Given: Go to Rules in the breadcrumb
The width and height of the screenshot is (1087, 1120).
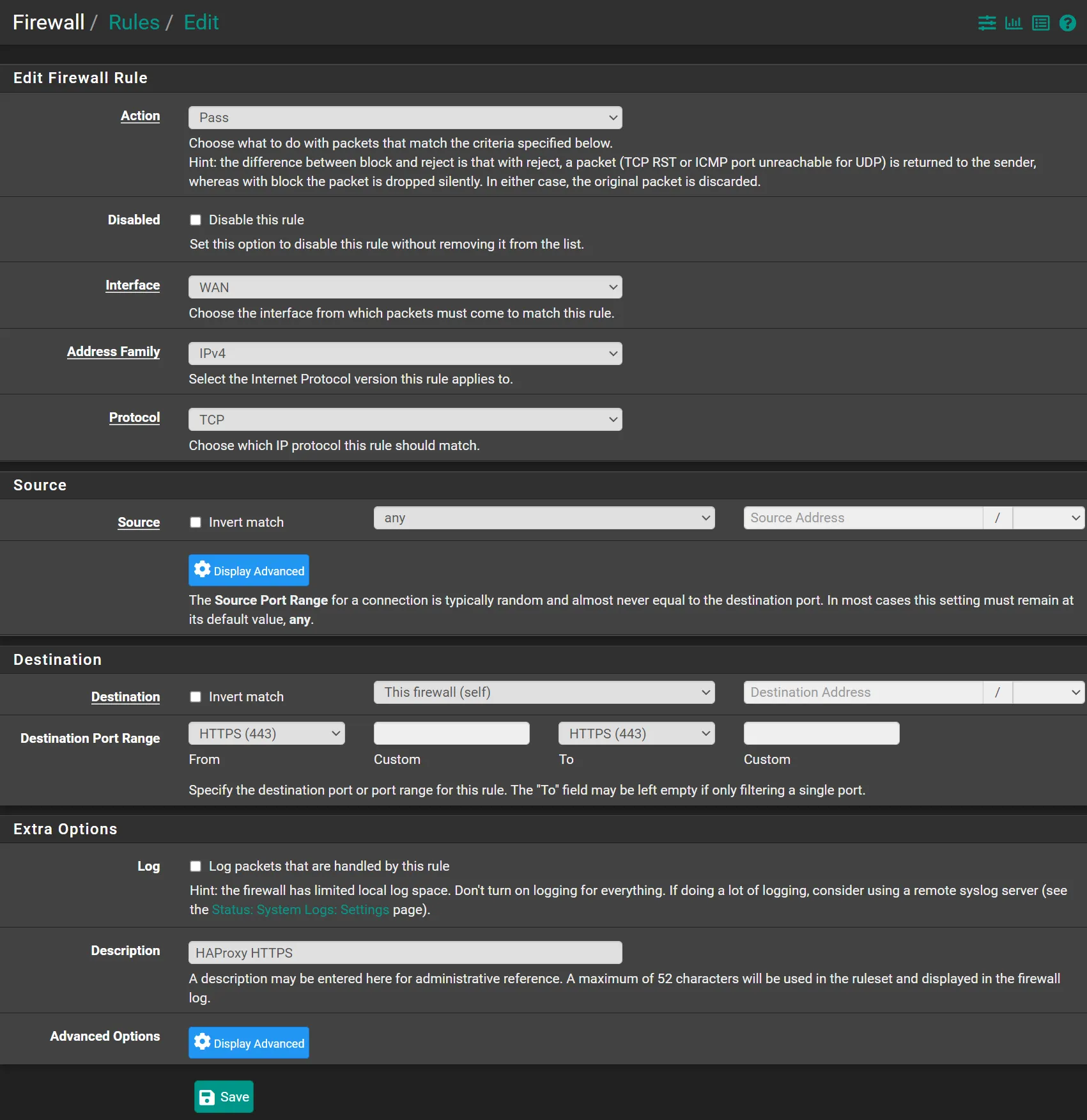Looking at the screenshot, I should 134,22.
